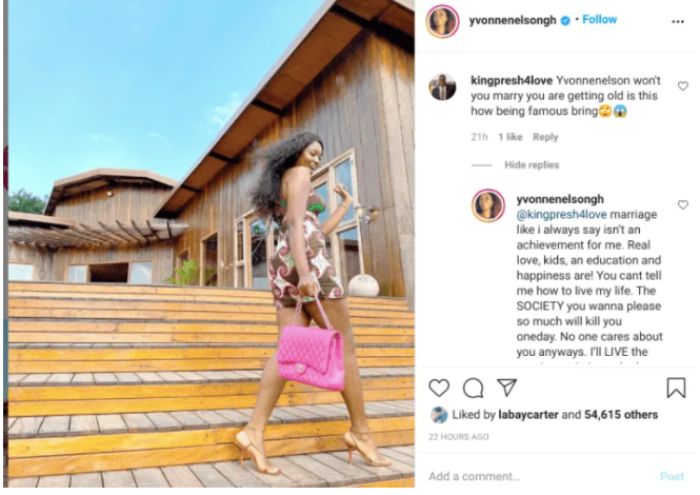The height and width of the screenshot is (495, 700).
Task: Open the comment bubble icon
Action: 473,388
